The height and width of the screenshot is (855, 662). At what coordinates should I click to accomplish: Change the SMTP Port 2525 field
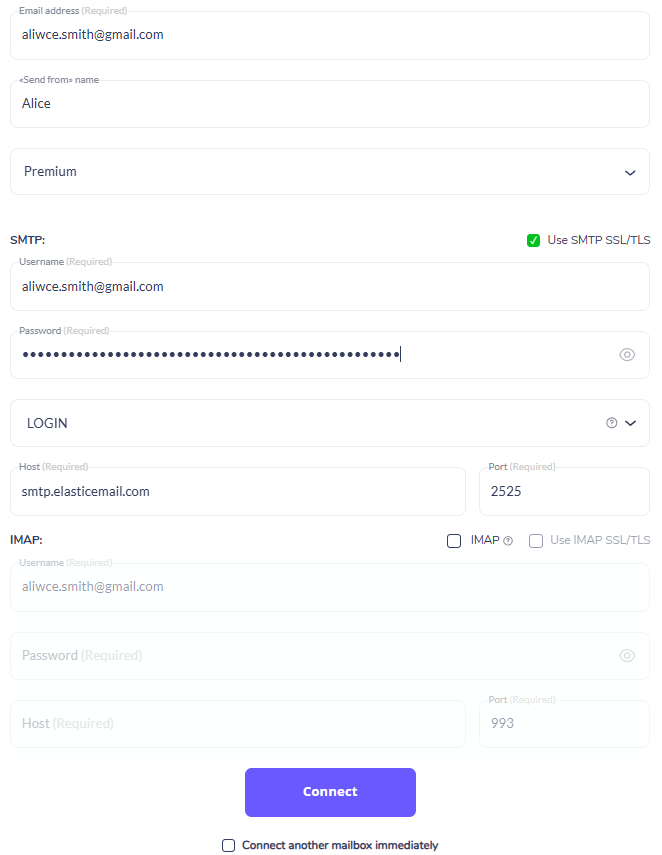tap(564, 491)
